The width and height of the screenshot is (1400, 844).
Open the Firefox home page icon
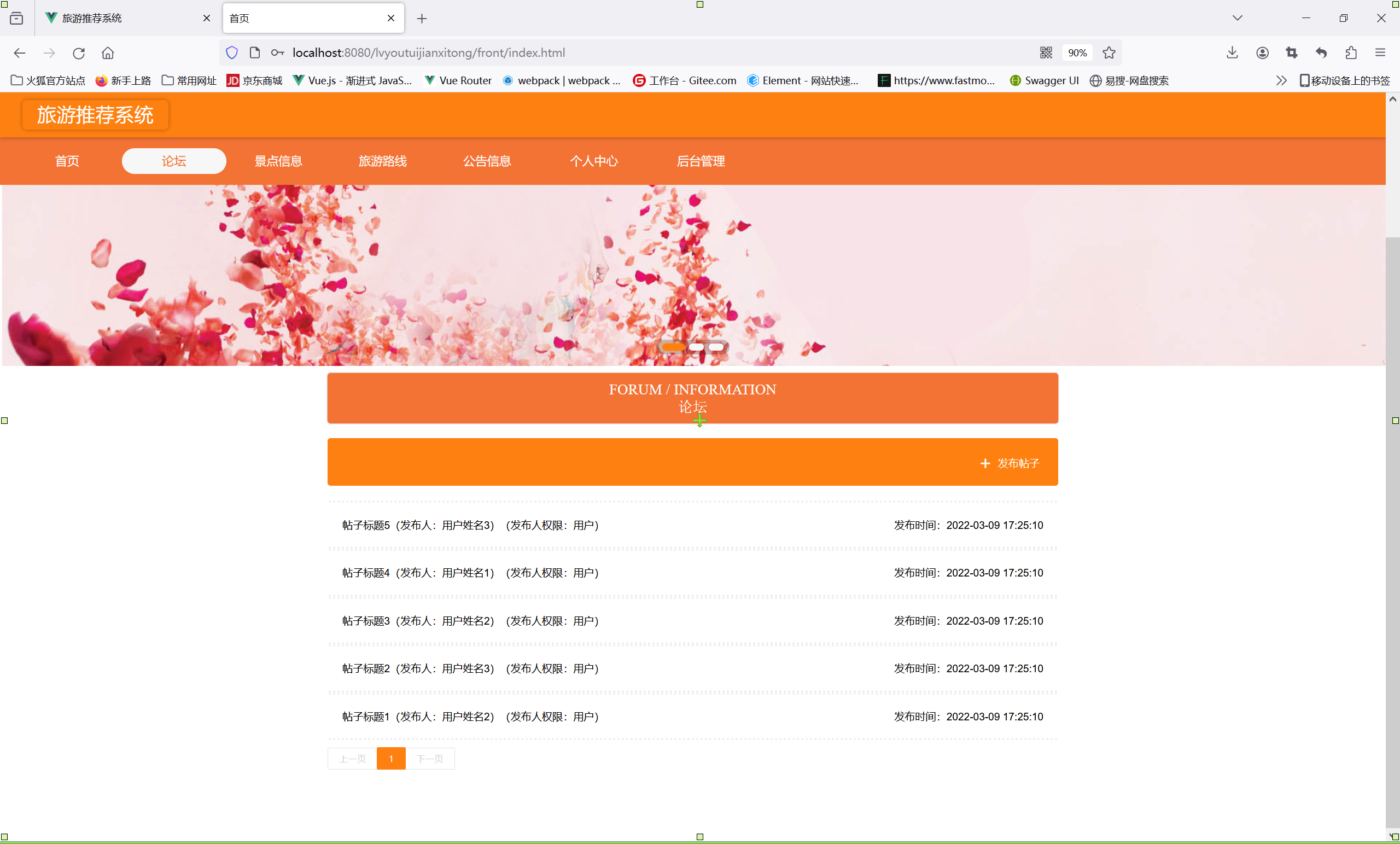108,53
